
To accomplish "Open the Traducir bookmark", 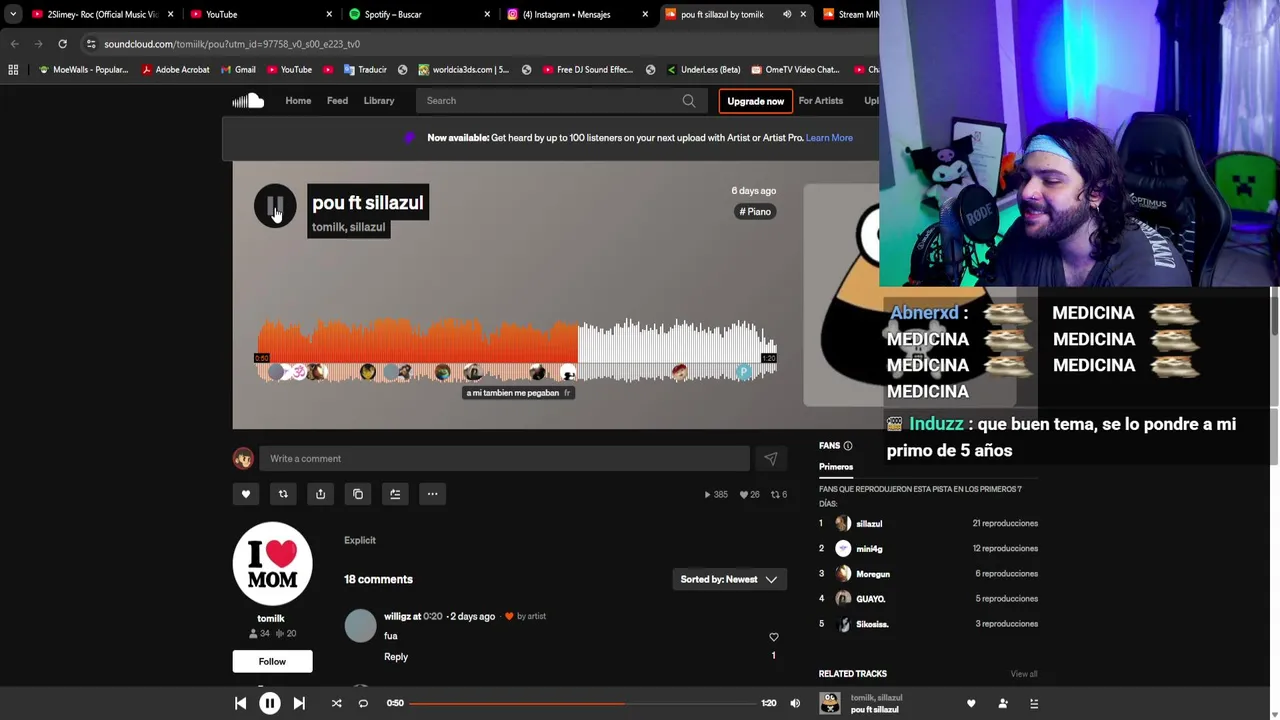I will point(364,70).
